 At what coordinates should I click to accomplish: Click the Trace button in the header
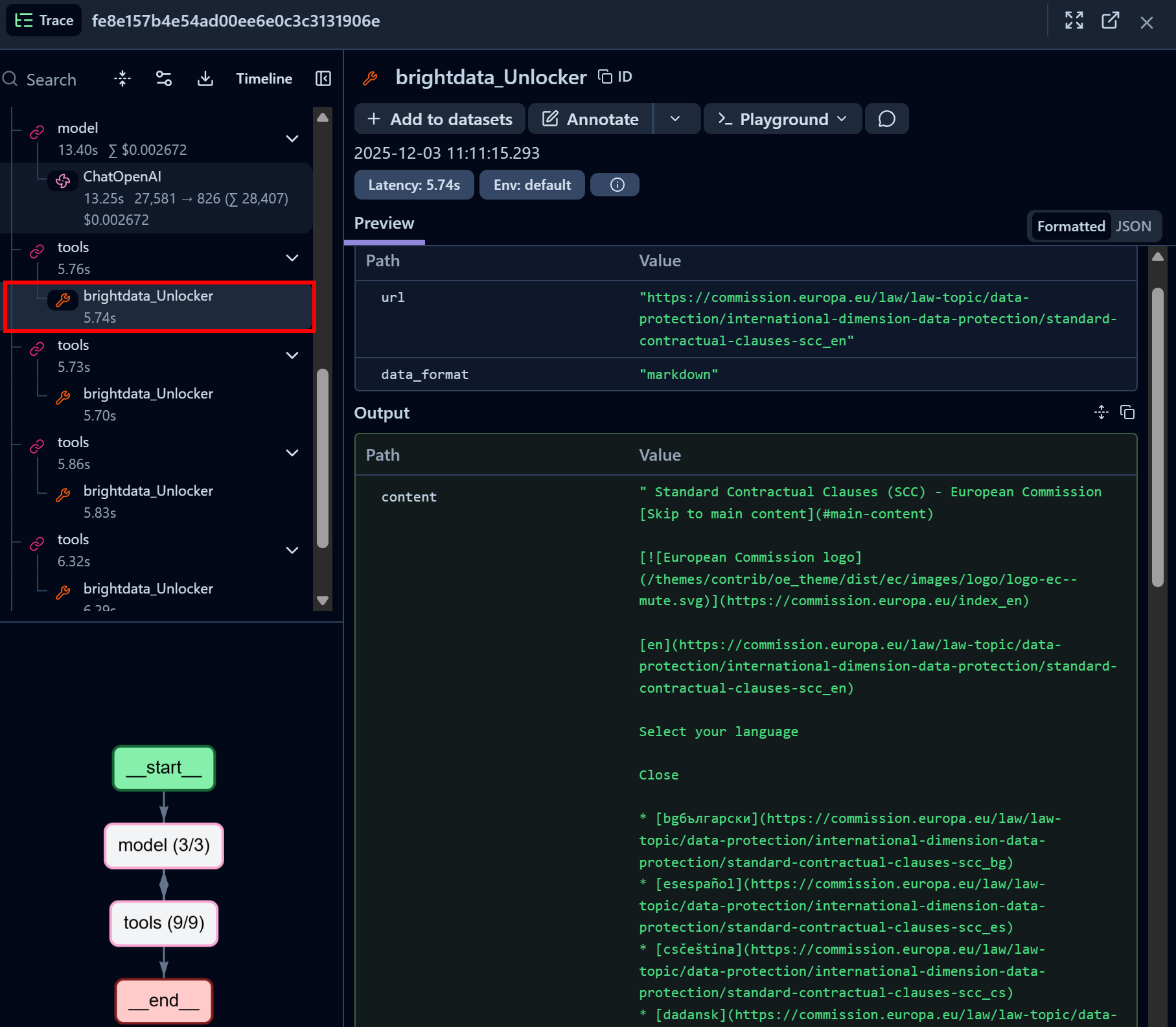coord(43,20)
